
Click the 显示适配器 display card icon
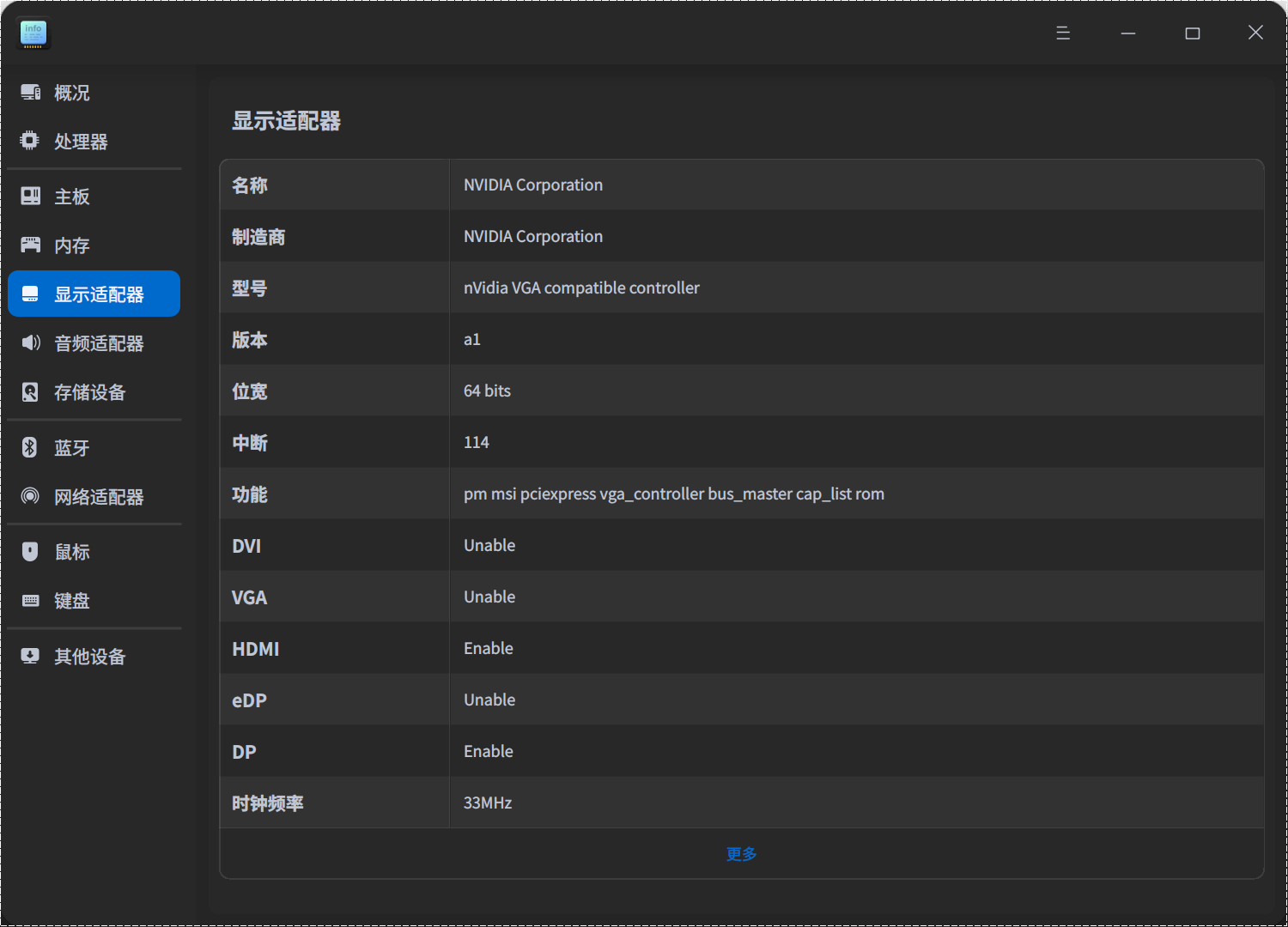click(x=30, y=294)
